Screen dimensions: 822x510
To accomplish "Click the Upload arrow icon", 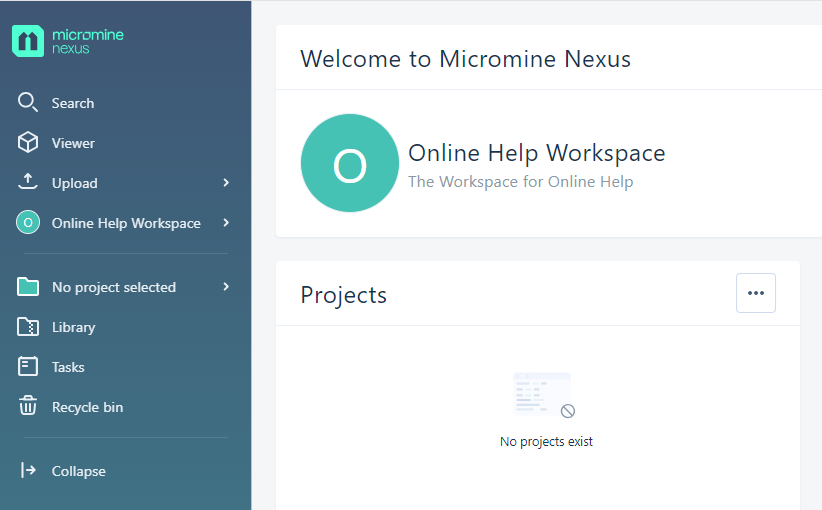I will click(x=28, y=182).
